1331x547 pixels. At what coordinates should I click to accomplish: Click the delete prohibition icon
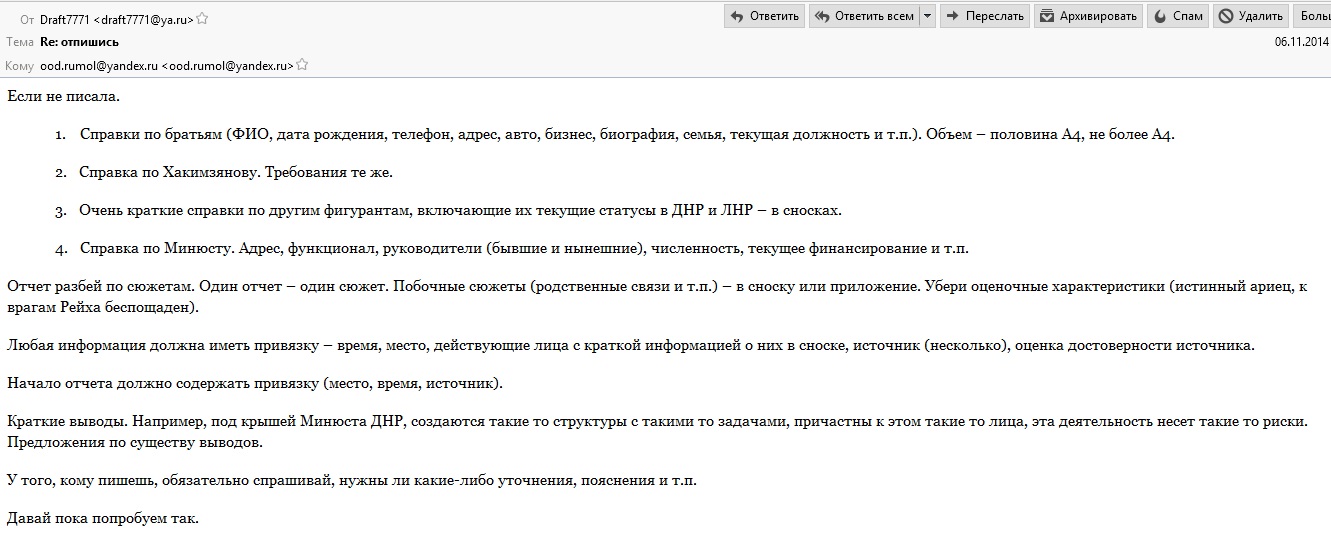pyautogui.click(x=1226, y=16)
